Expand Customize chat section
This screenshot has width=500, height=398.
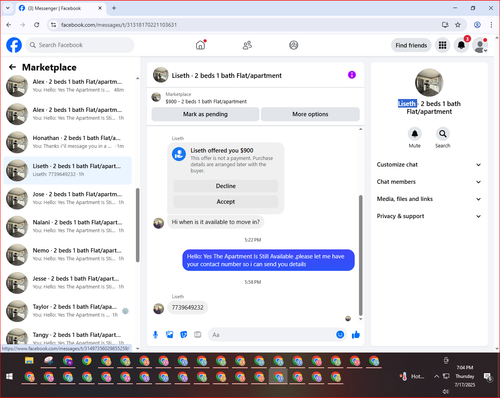tap(429, 164)
